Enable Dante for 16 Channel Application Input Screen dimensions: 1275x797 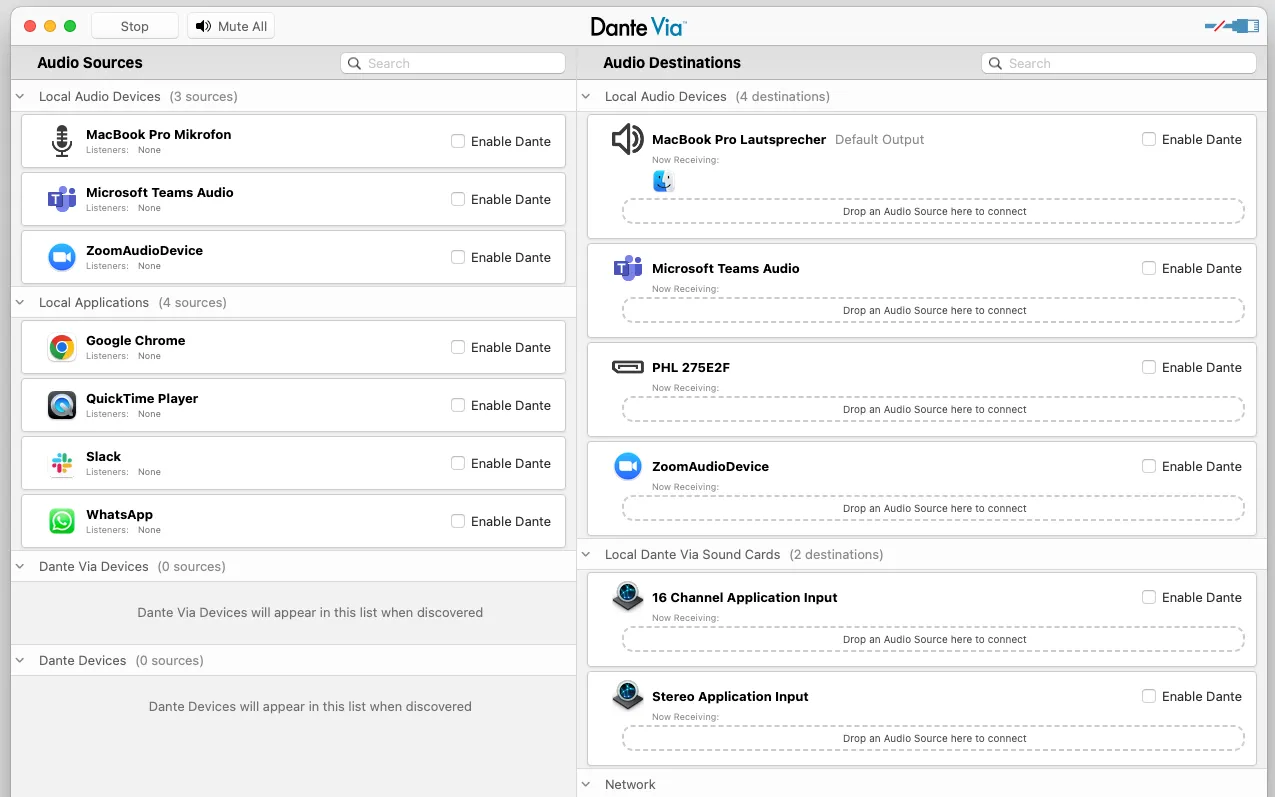1149,597
